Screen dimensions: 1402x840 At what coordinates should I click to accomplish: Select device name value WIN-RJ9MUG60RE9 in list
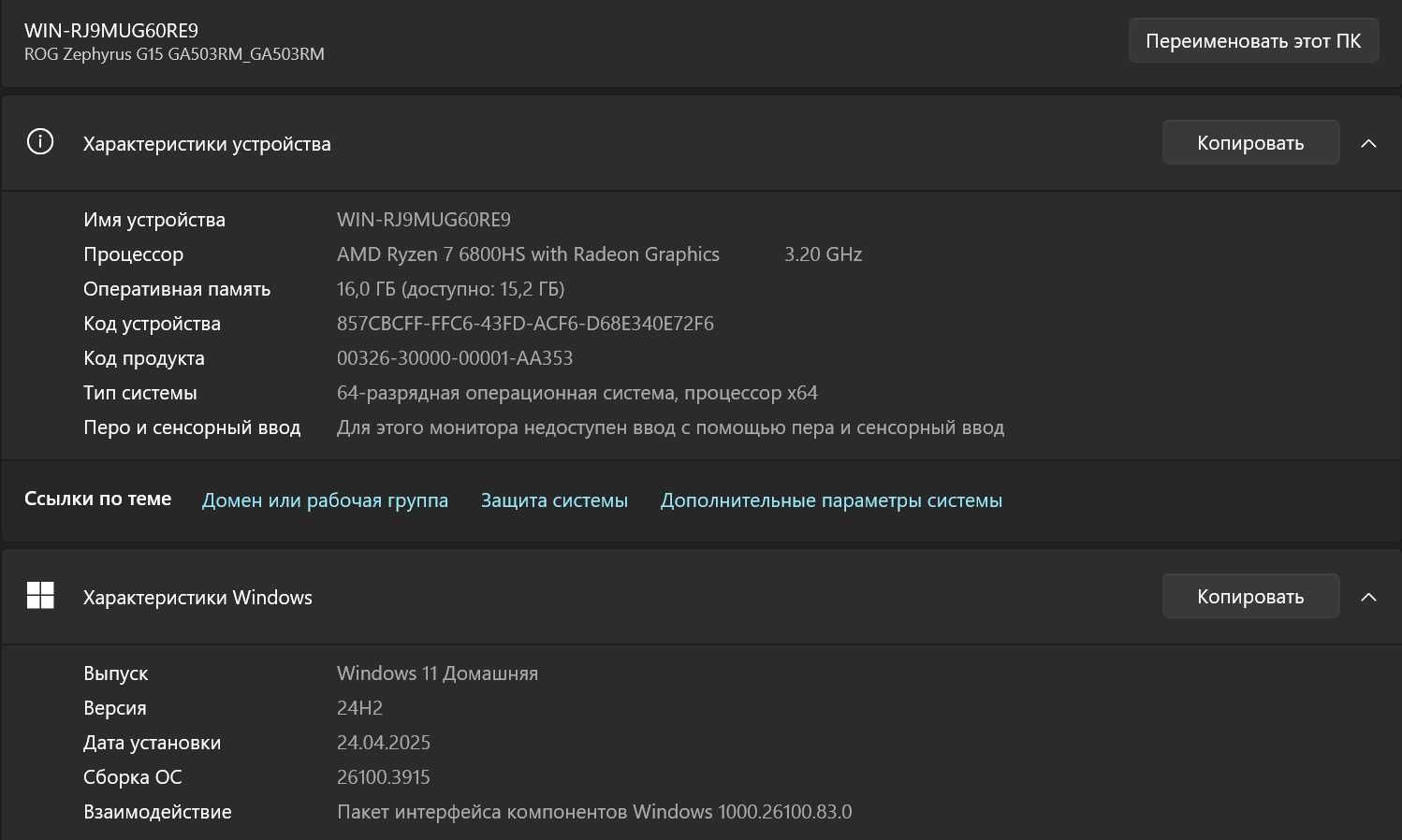pyautogui.click(x=424, y=220)
